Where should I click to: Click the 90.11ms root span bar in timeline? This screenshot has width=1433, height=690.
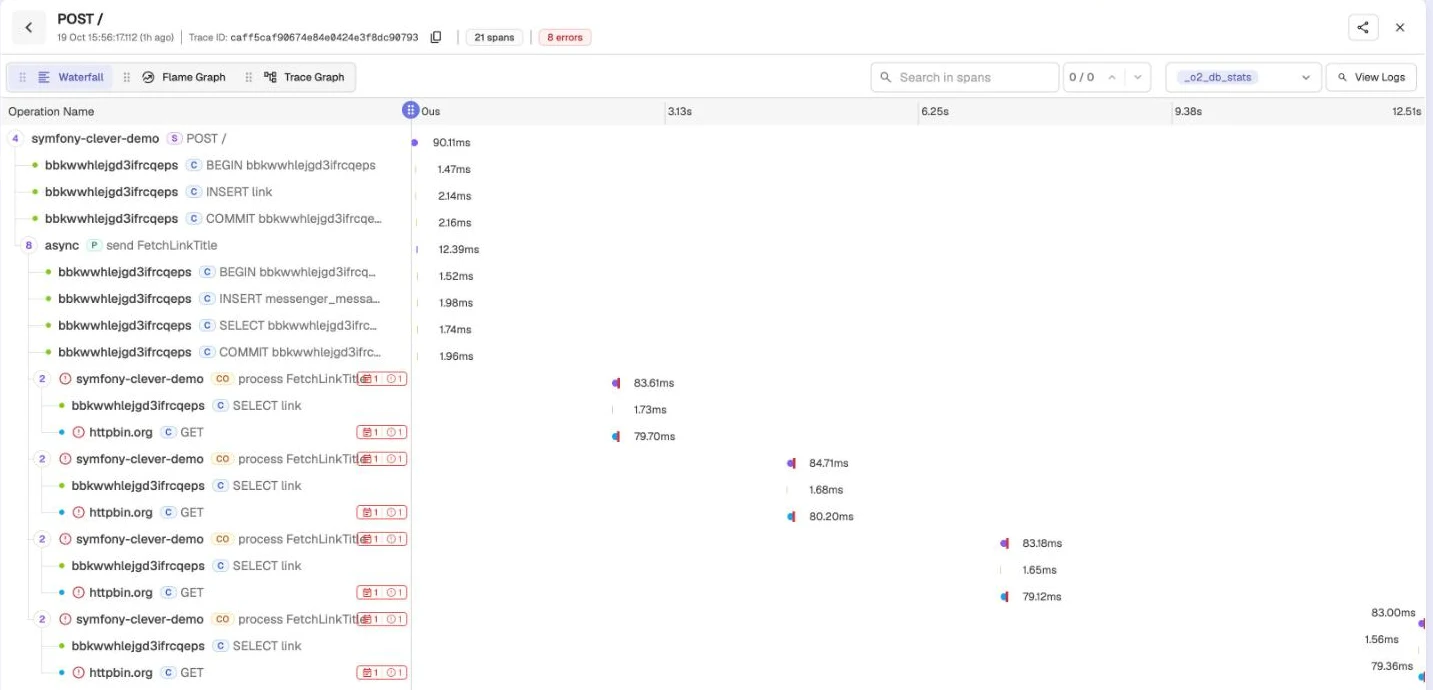[x=414, y=143]
